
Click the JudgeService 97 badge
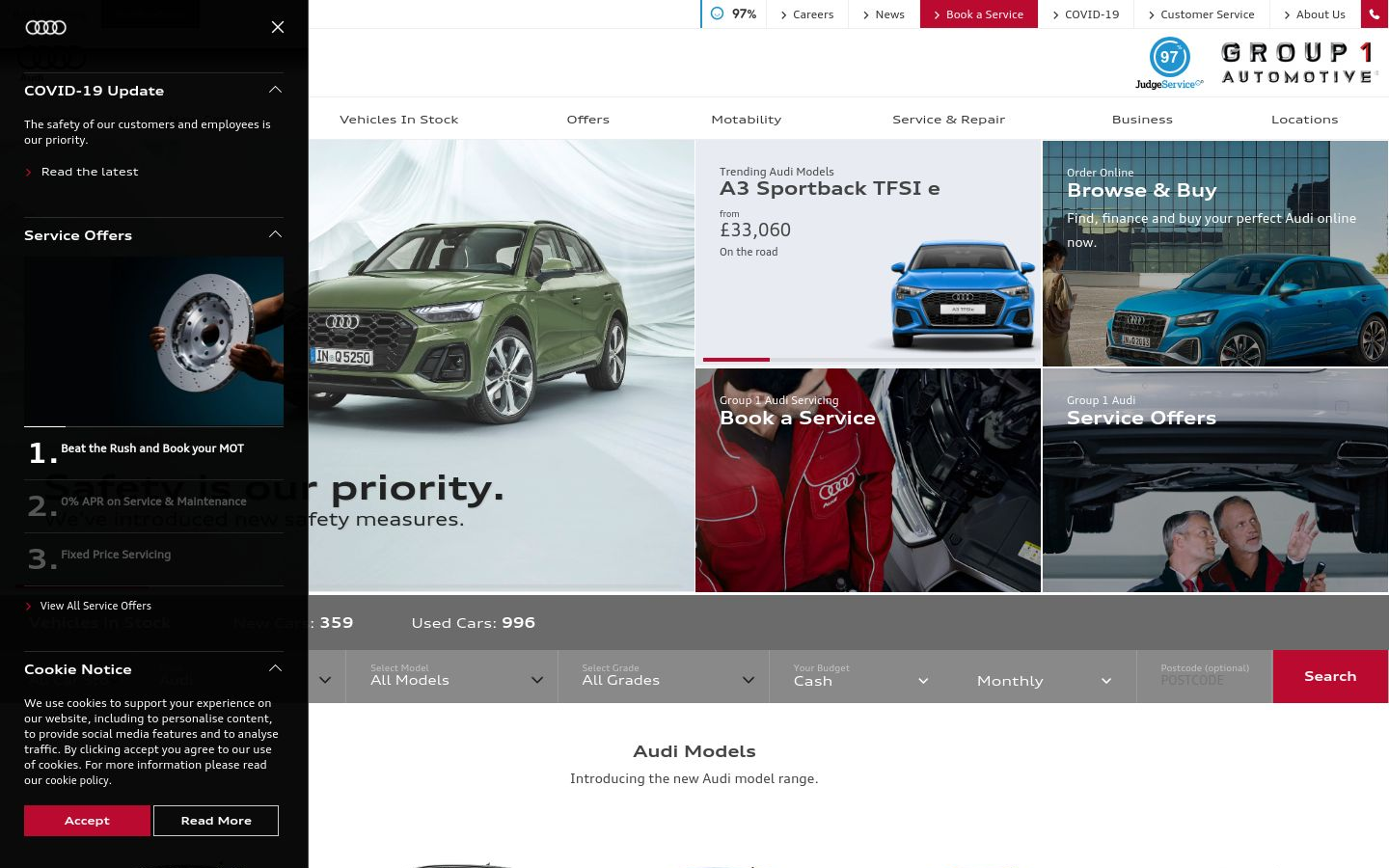pyautogui.click(x=1169, y=64)
